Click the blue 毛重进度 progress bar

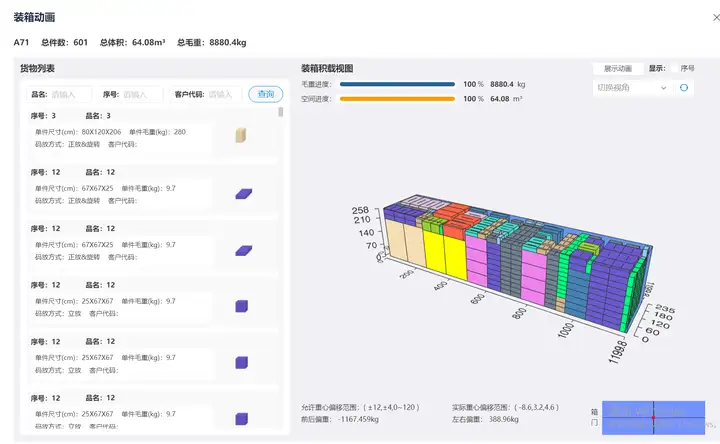click(x=397, y=84)
